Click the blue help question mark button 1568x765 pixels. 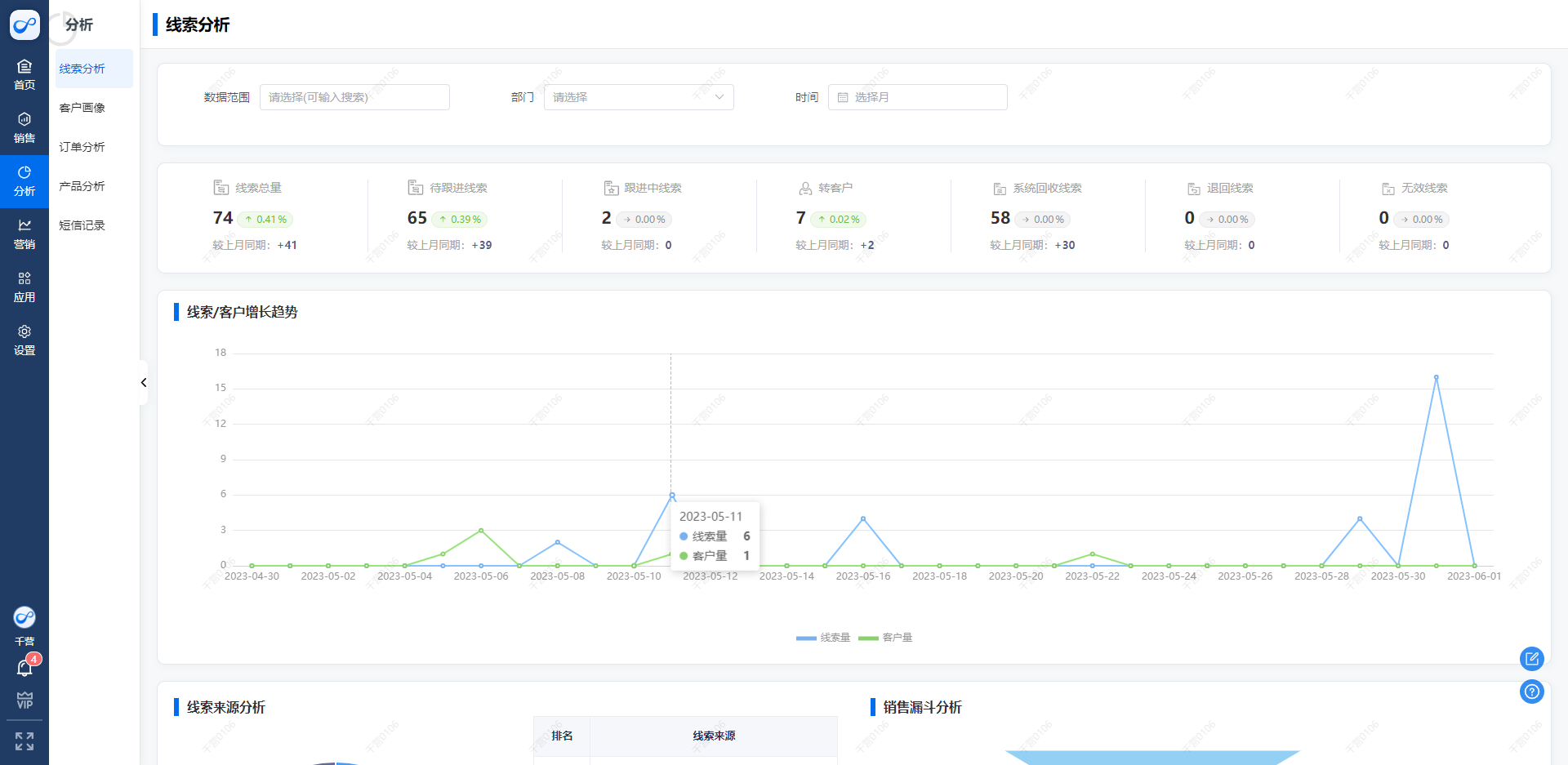tap(1531, 692)
